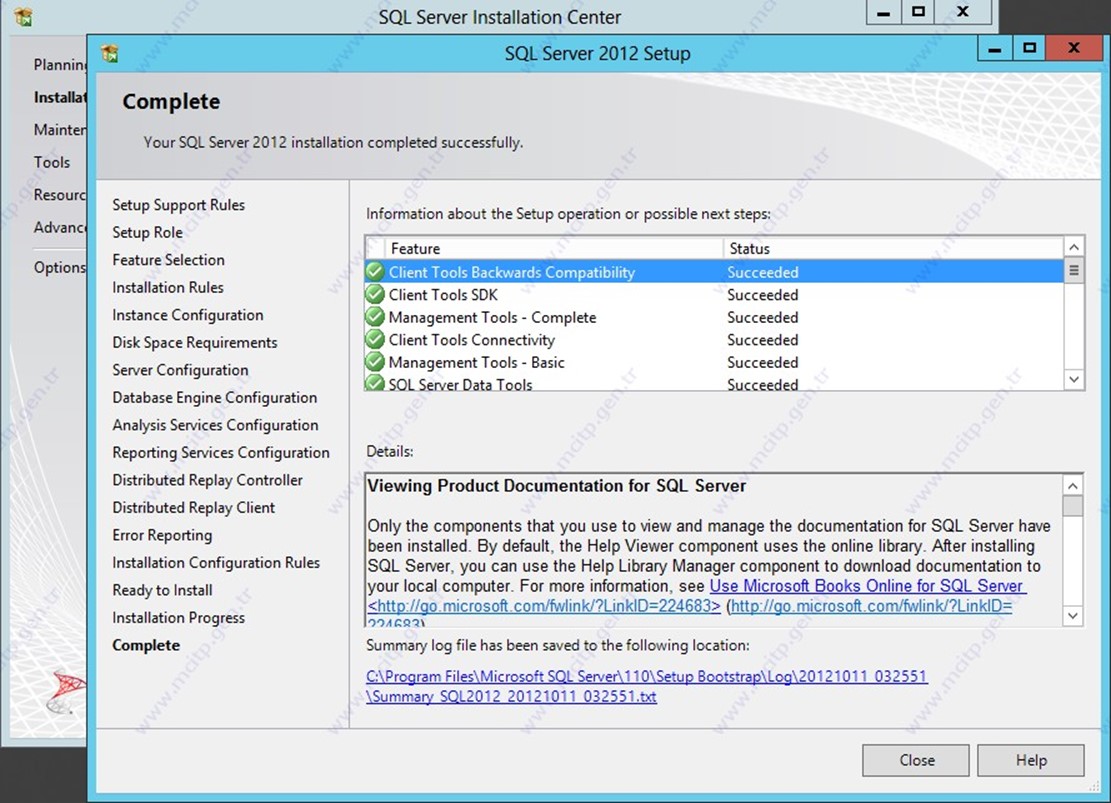The image size is (1111, 803).
Task: Minimize the SQL Server 2012 Setup window
Action: coord(994,49)
